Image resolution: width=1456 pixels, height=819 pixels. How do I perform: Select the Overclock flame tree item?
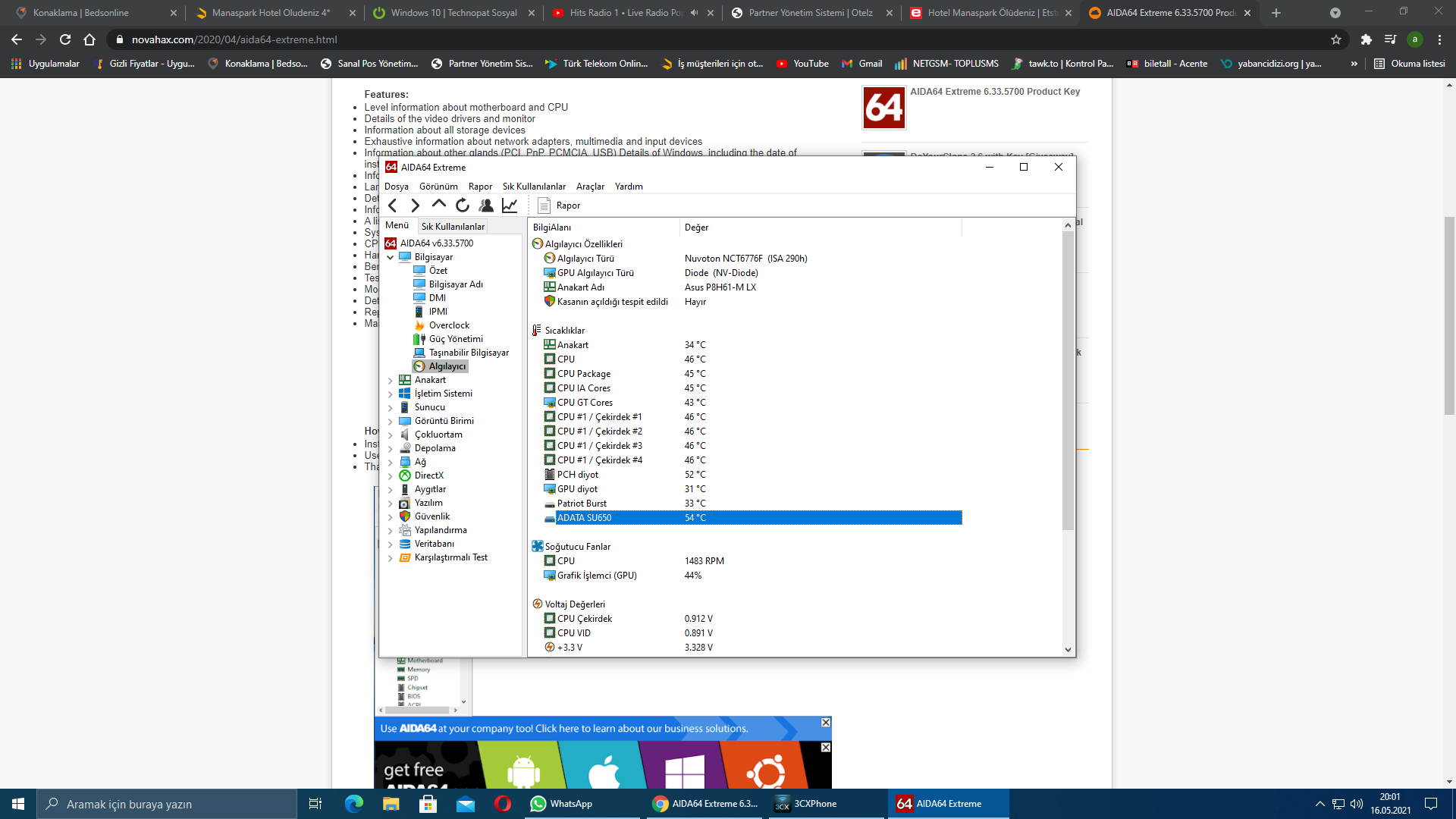(x=448, y=325)
